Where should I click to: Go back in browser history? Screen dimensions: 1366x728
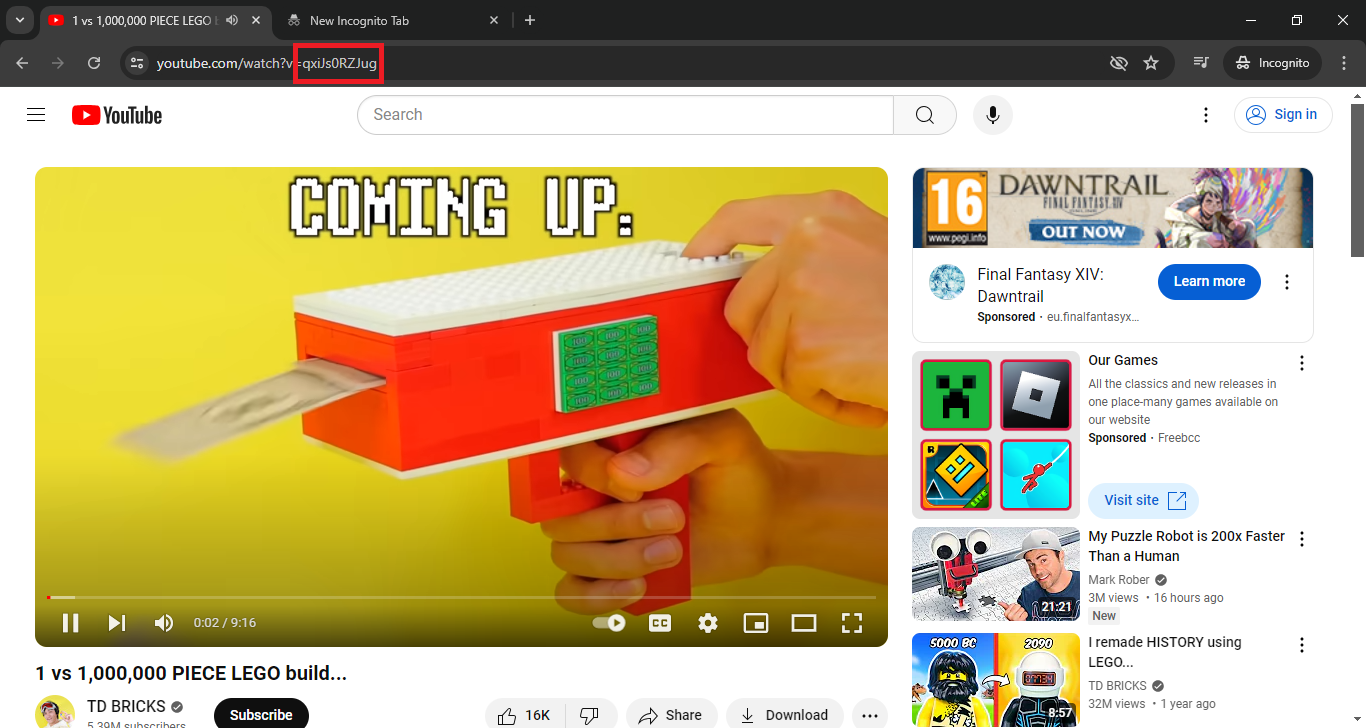tap(22, 63)
